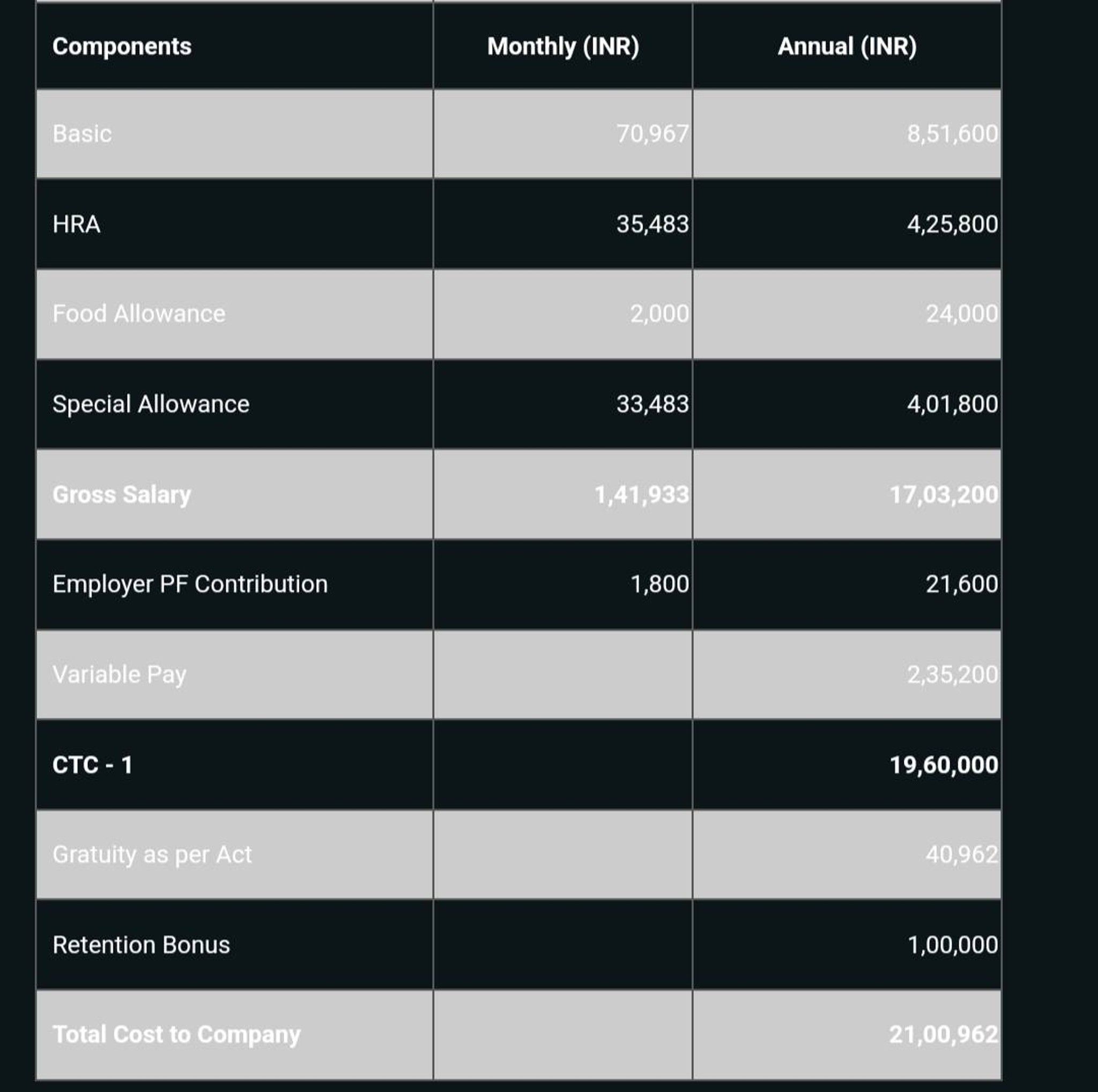
Task: Click the Special Allowance label
Action: [151, 404]
